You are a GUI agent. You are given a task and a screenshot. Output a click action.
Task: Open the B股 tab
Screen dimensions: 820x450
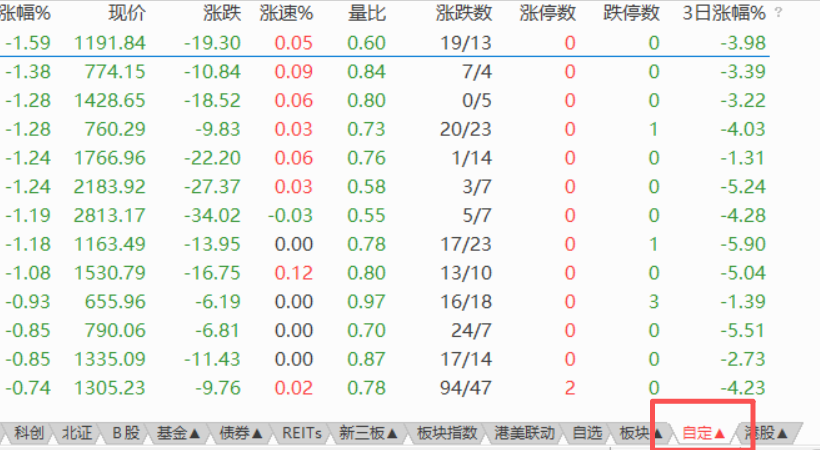coord(126,433)
